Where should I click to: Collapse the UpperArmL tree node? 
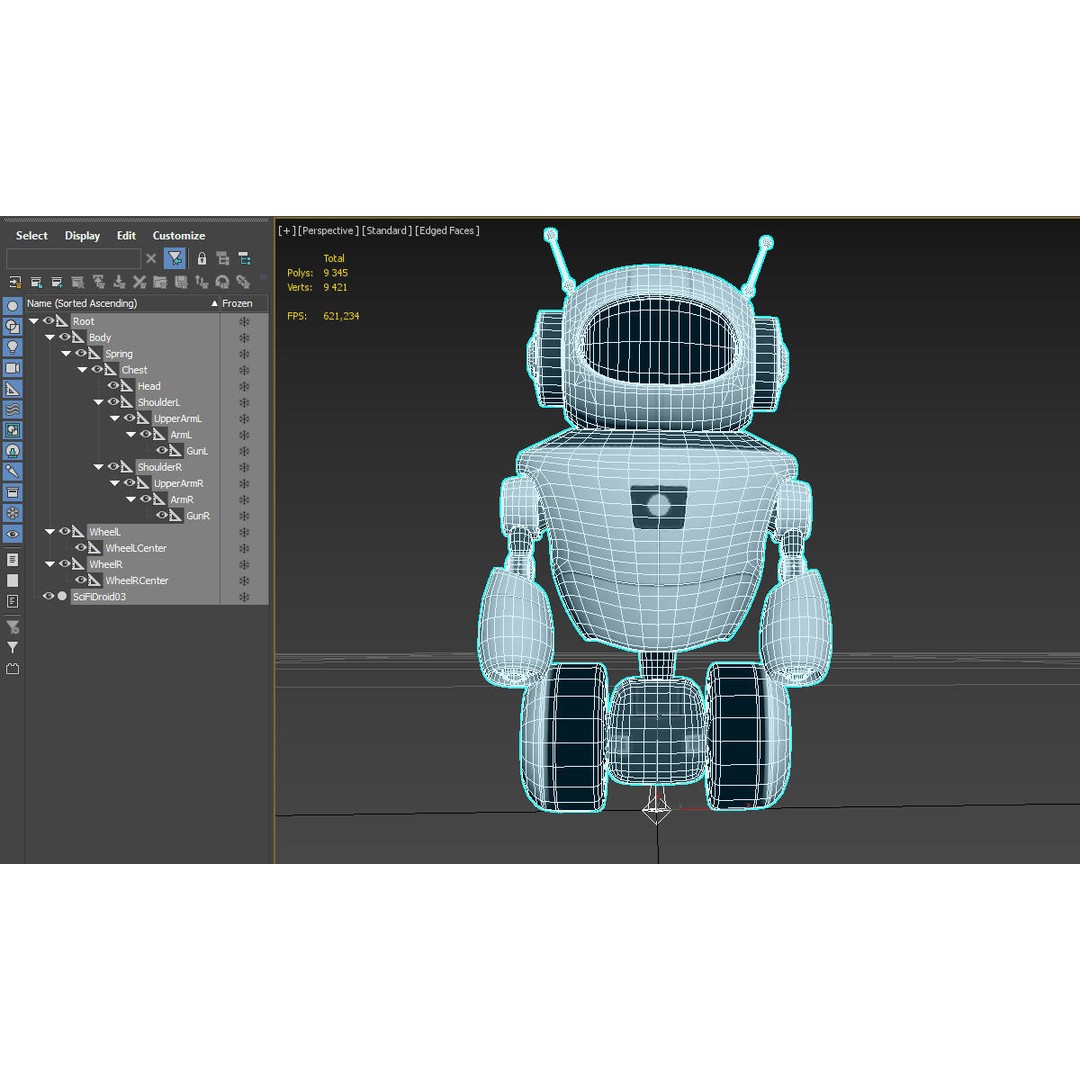114,418
